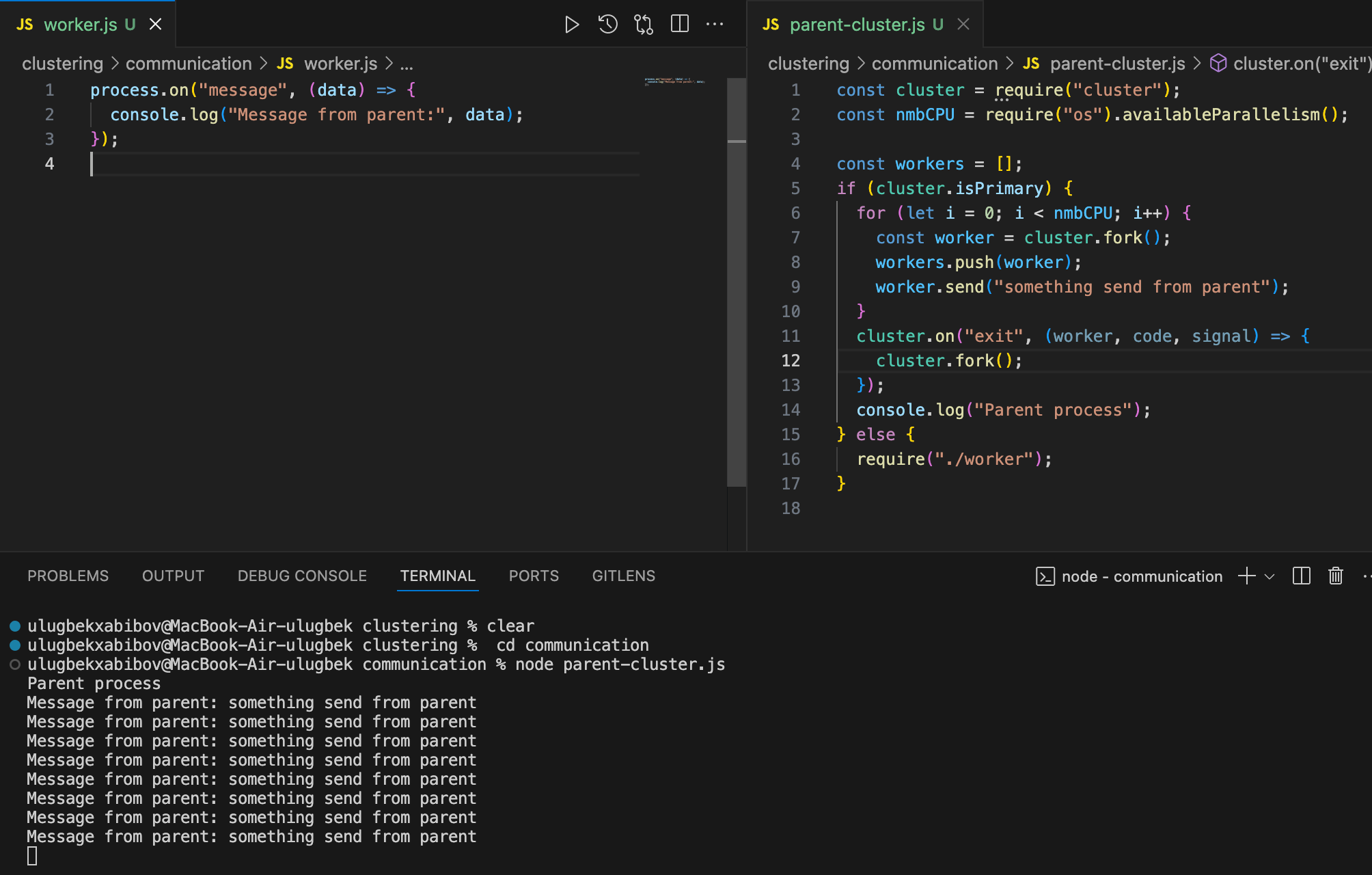Select the worker.js editor tab
This screenshot has width=1372, height=875.
[x=88, y=25]
